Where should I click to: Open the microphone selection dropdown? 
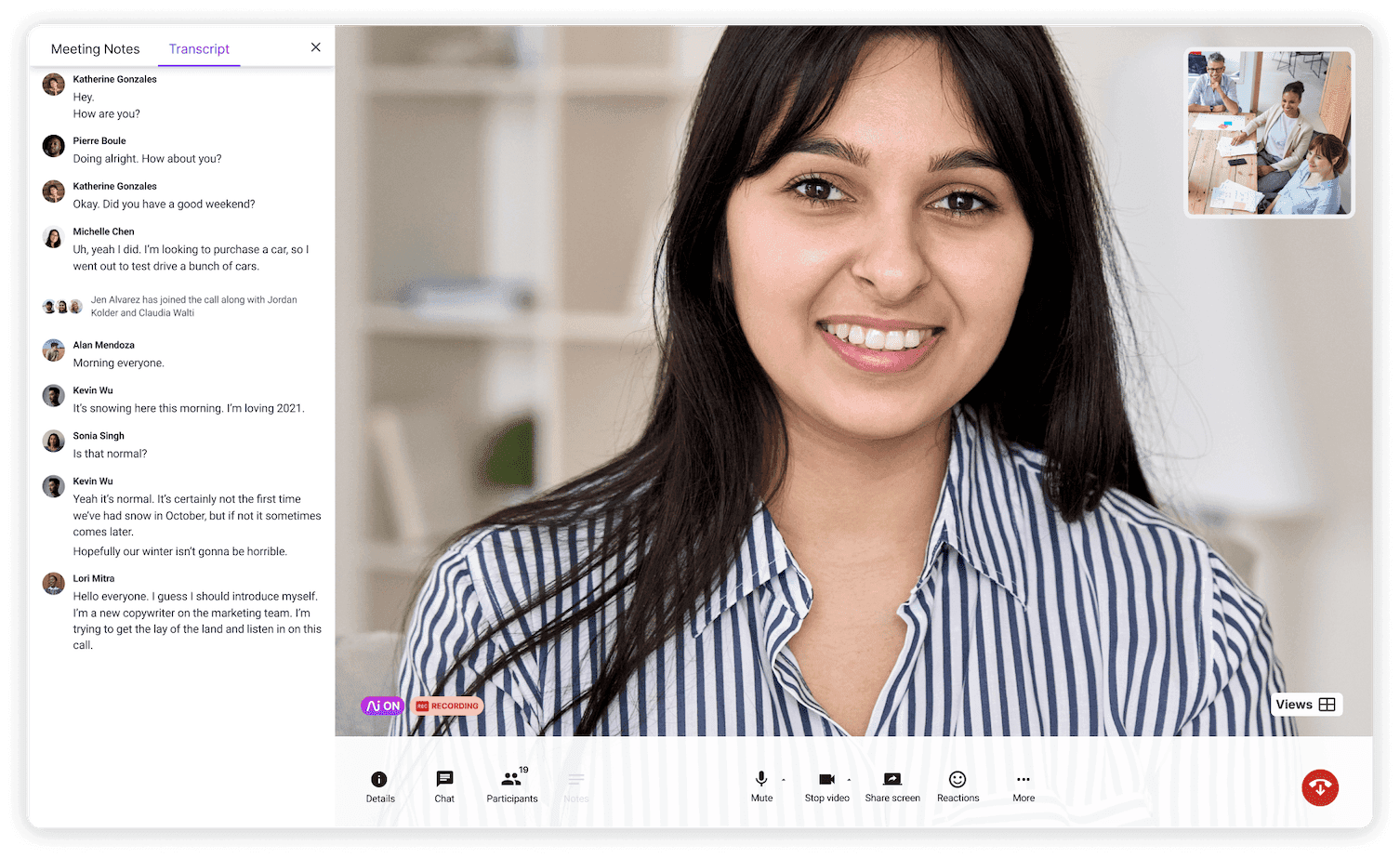[784, 781]
